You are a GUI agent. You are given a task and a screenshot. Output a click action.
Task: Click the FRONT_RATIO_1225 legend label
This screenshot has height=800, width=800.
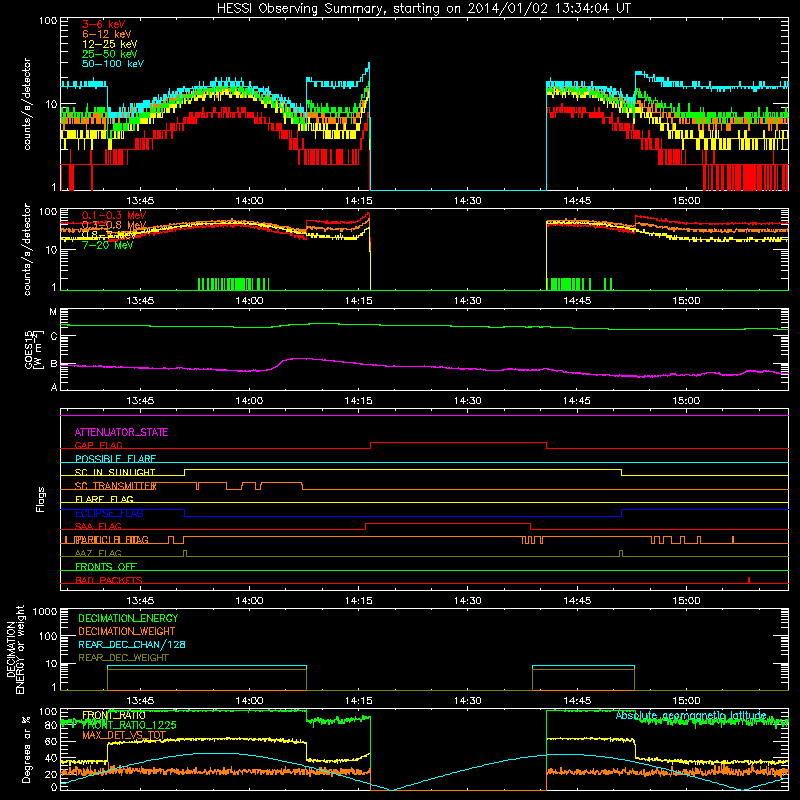(129, 725)
